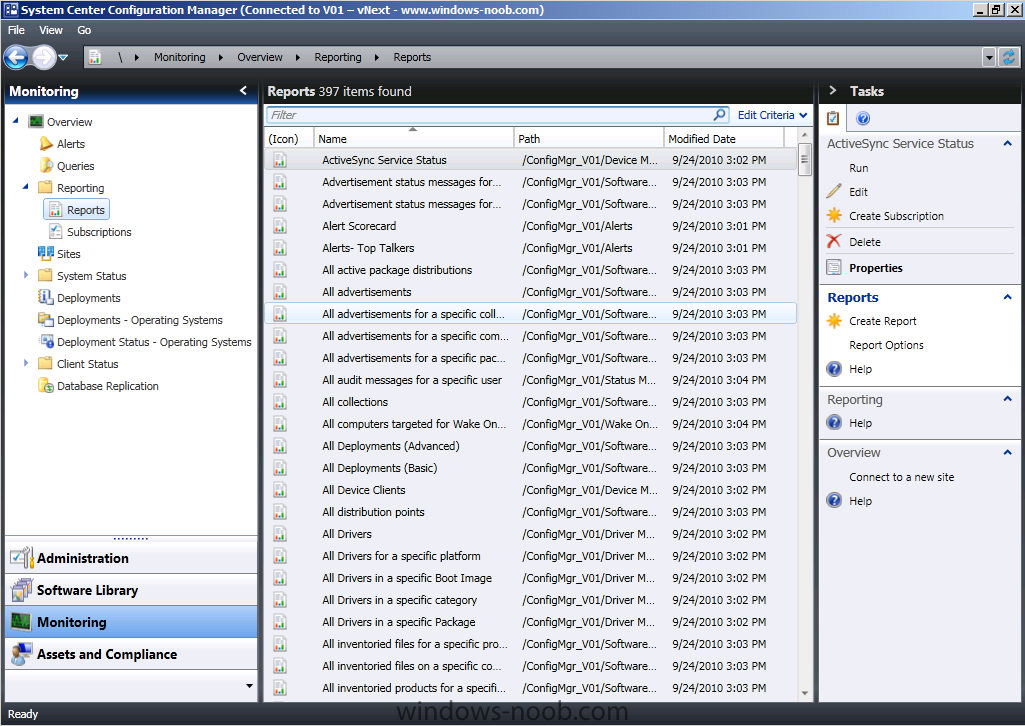The width and height of the screenshot is (1025, 726).
Task: Open the File menu
Action: tap(16, 30)
